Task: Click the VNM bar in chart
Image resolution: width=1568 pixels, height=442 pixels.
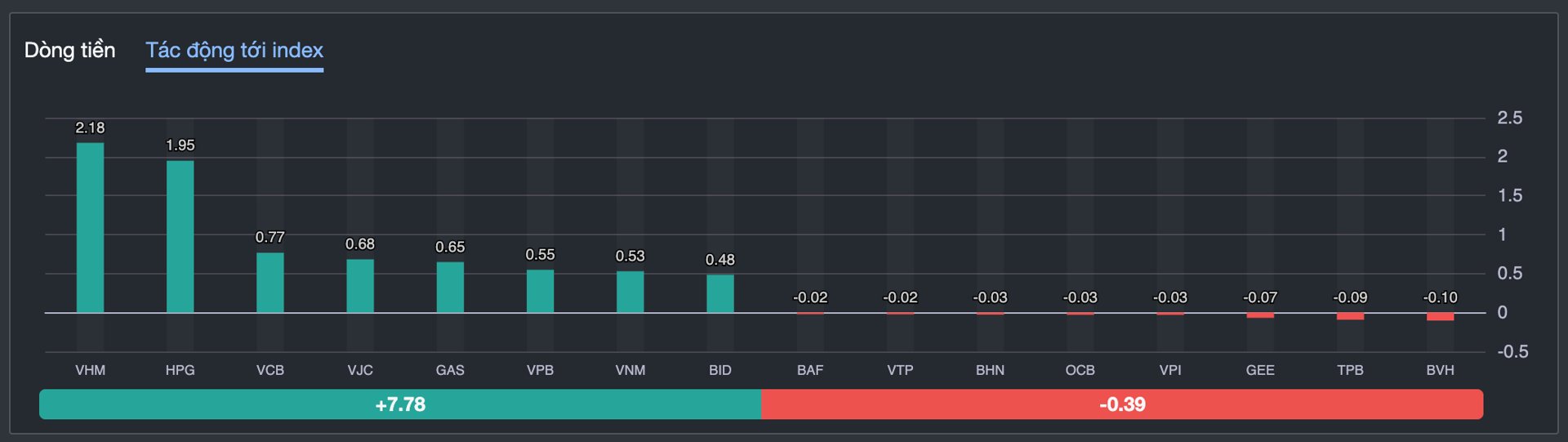Action: (x=630, y=292)
